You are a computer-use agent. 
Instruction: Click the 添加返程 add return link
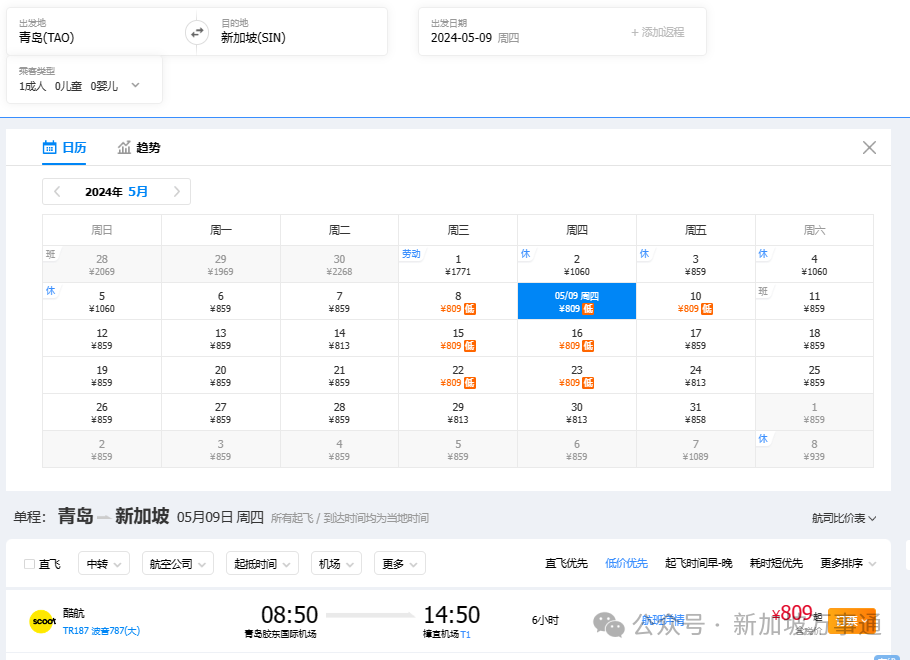pos(658,33)
